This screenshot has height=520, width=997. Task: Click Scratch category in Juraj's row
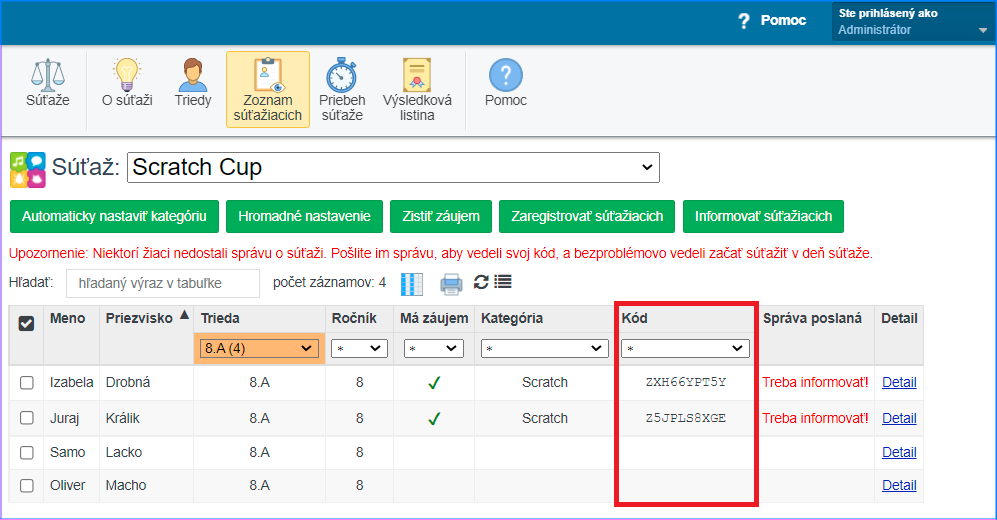click(x=545, y=418)
